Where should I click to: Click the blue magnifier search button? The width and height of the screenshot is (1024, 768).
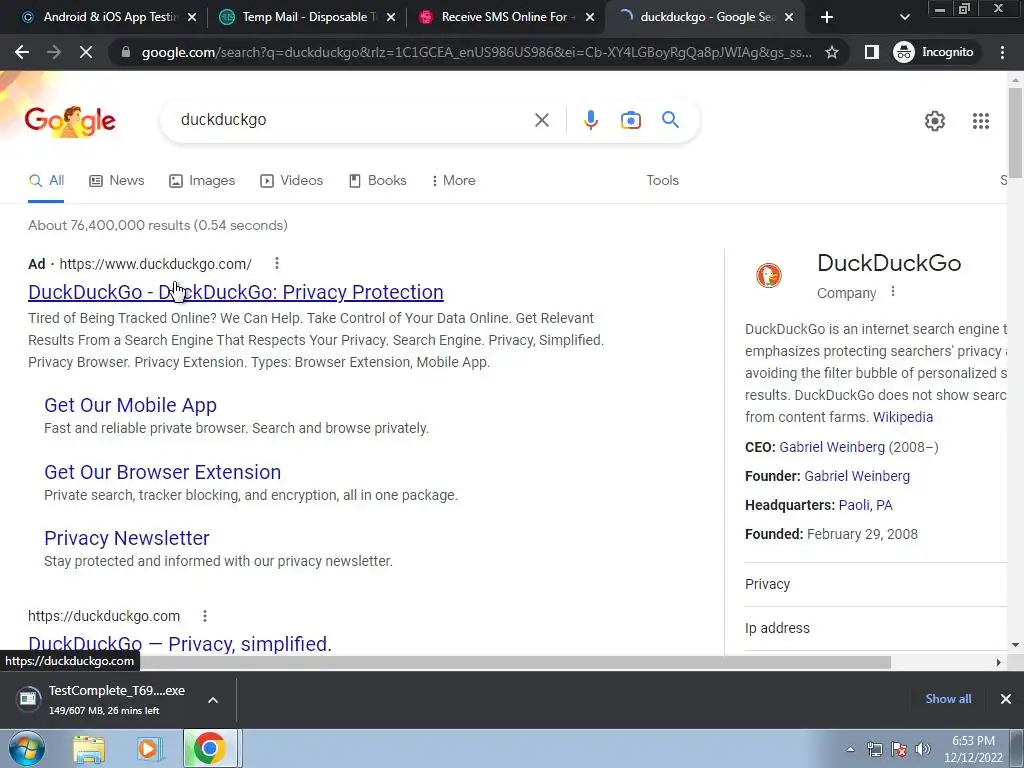[x=670, y=120]
